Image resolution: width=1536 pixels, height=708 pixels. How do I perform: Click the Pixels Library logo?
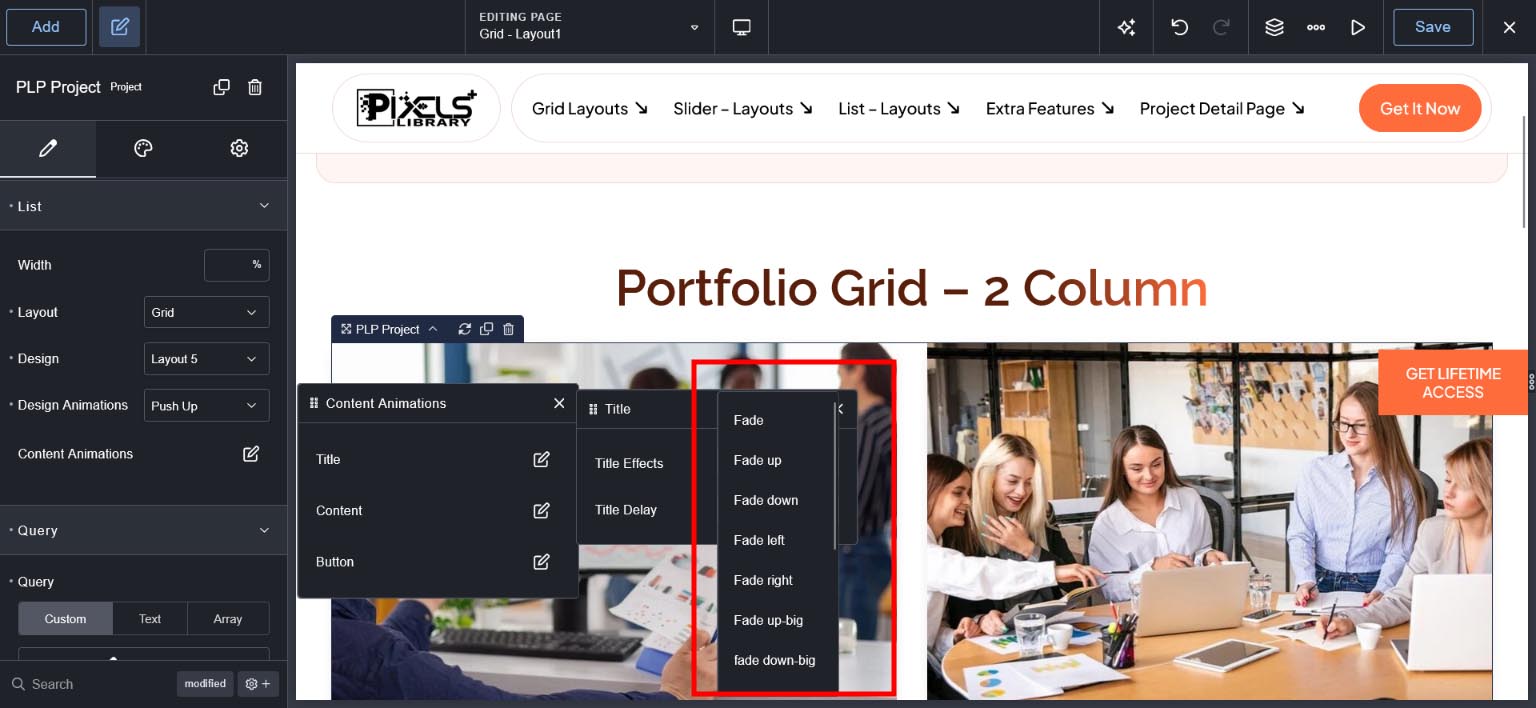pyautogui.click(x=416, y=108)
